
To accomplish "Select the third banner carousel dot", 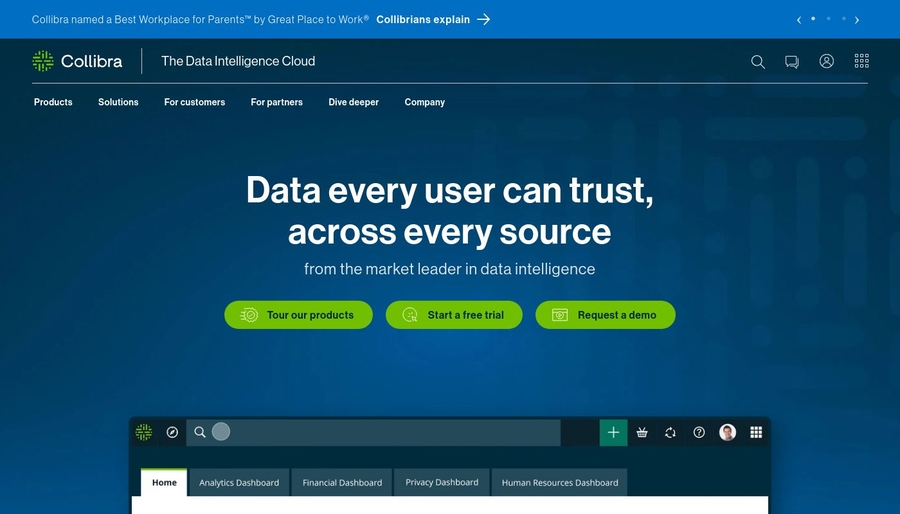I will [x=843, y=19].
